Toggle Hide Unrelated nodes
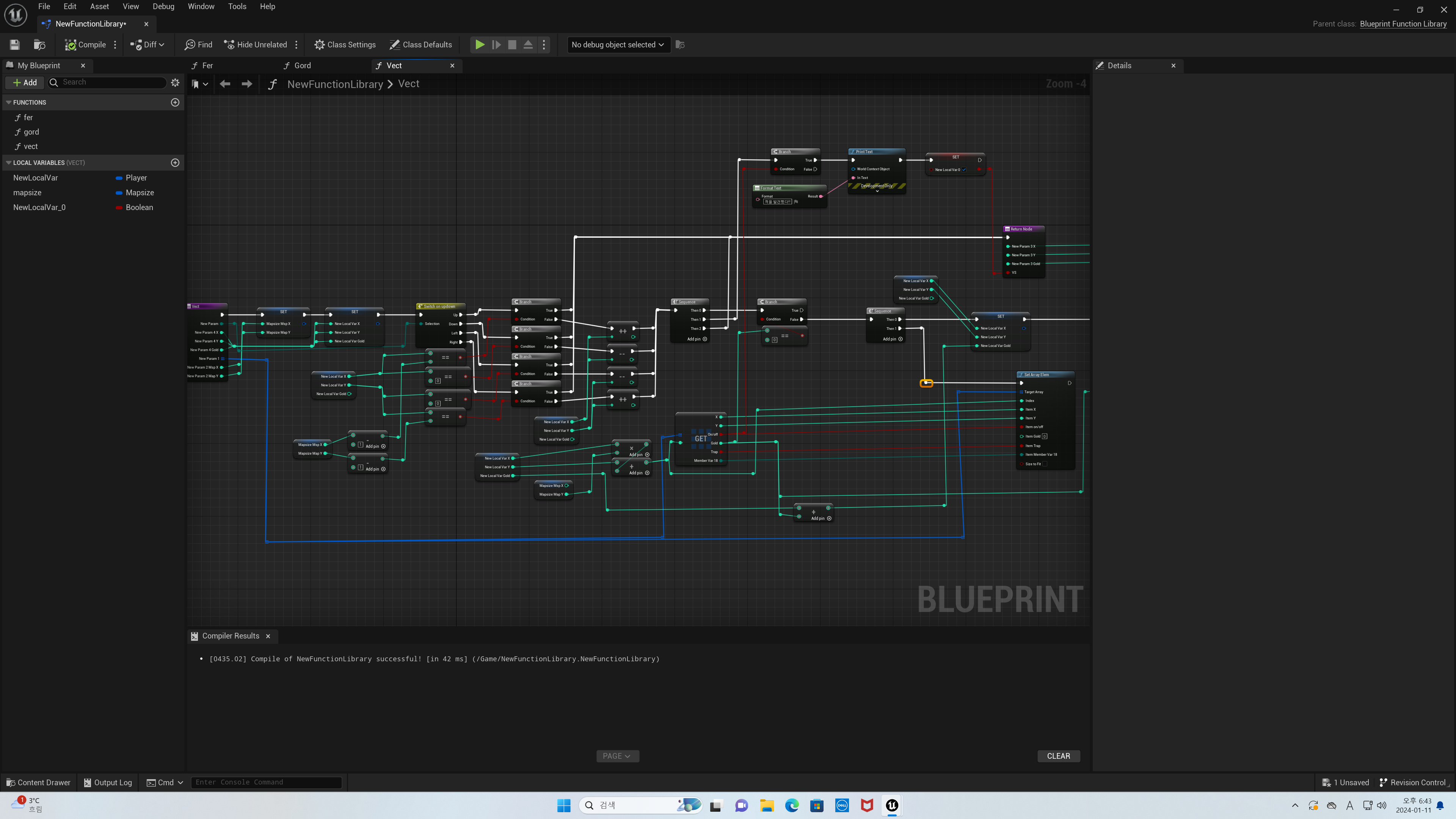The height and width of the screenshot is (819, 1456). (x=256, y=45)
